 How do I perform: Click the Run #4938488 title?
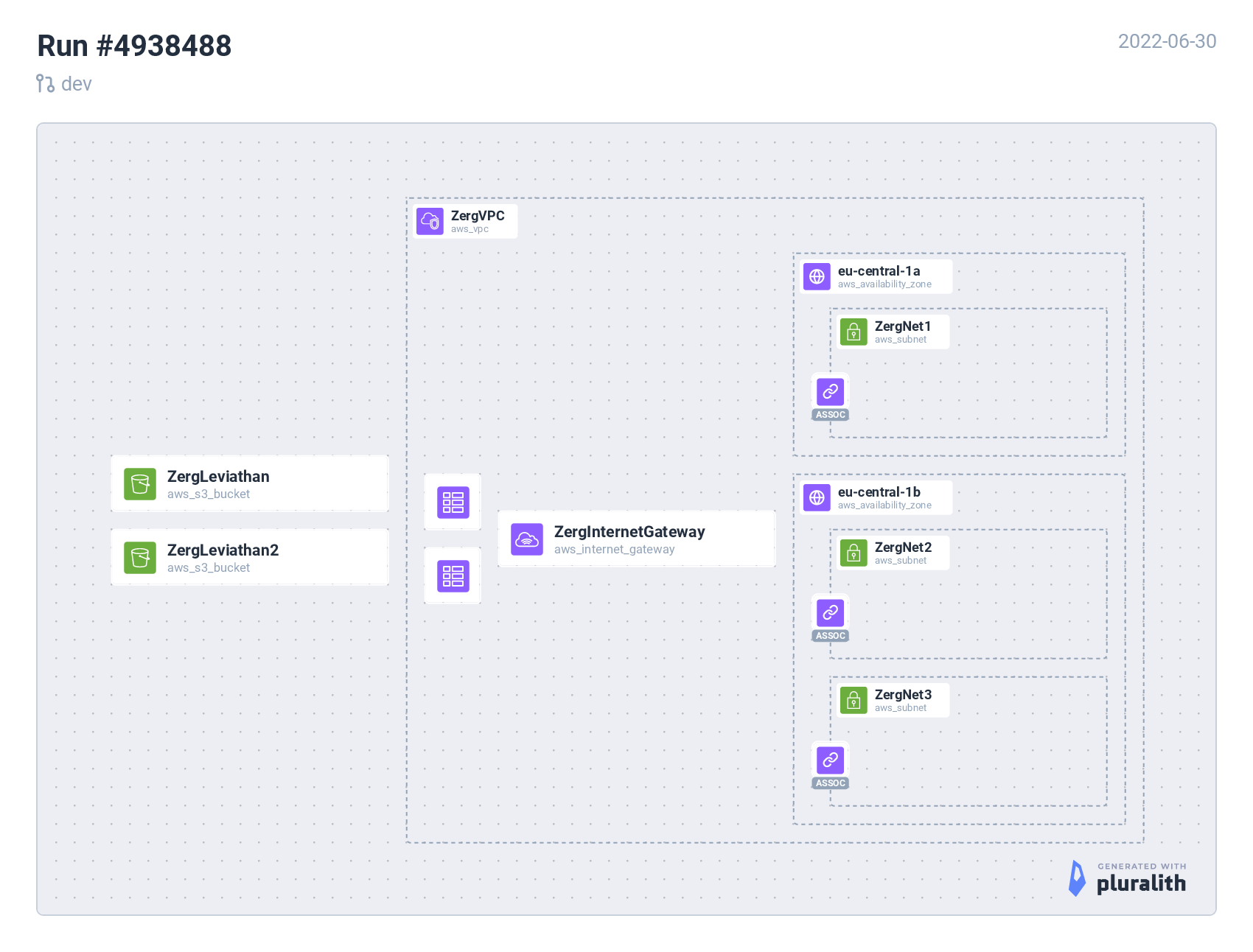pyautogui.click(x=134, y=46)
